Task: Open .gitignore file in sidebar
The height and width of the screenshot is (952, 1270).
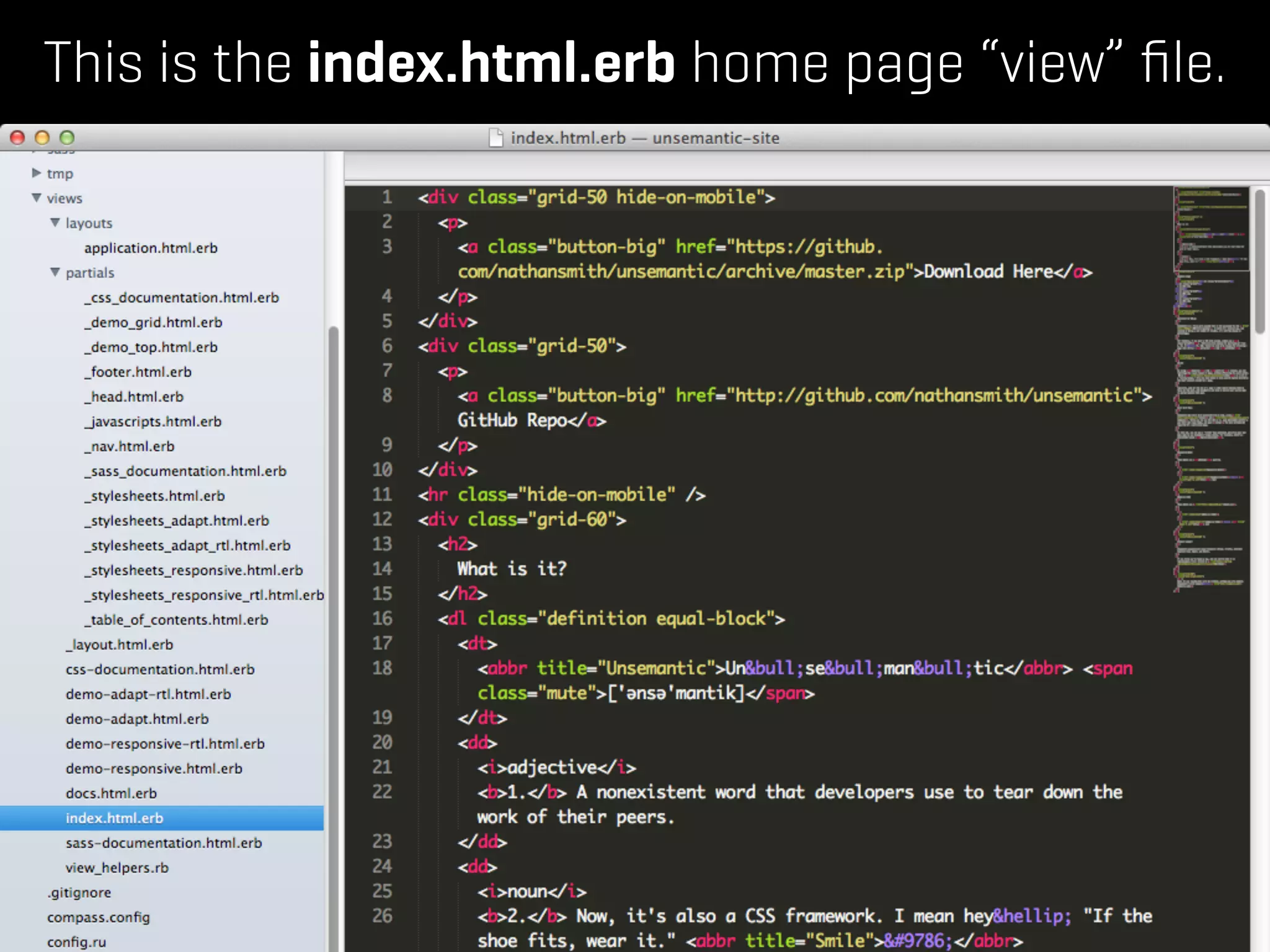Action: pos(79,892)
